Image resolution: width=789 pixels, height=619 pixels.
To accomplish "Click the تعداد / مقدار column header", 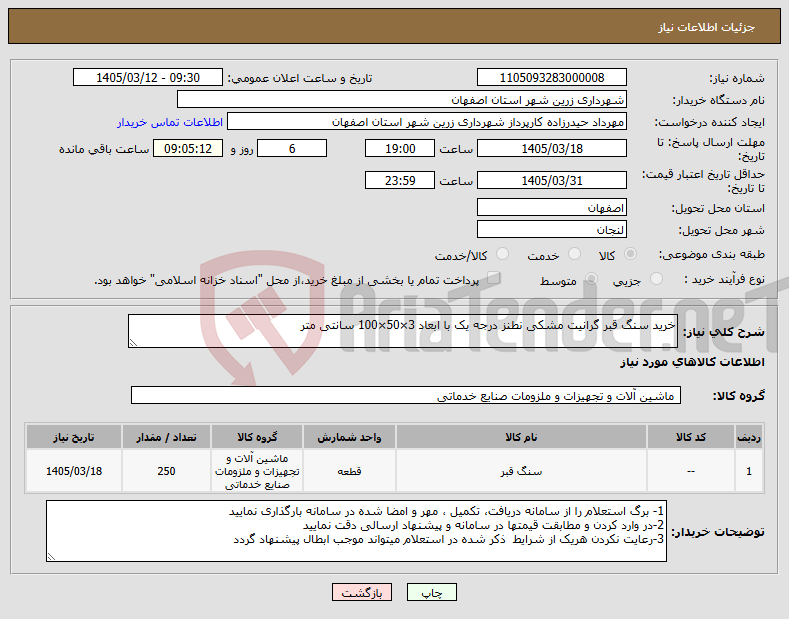I will coord(166,437).
